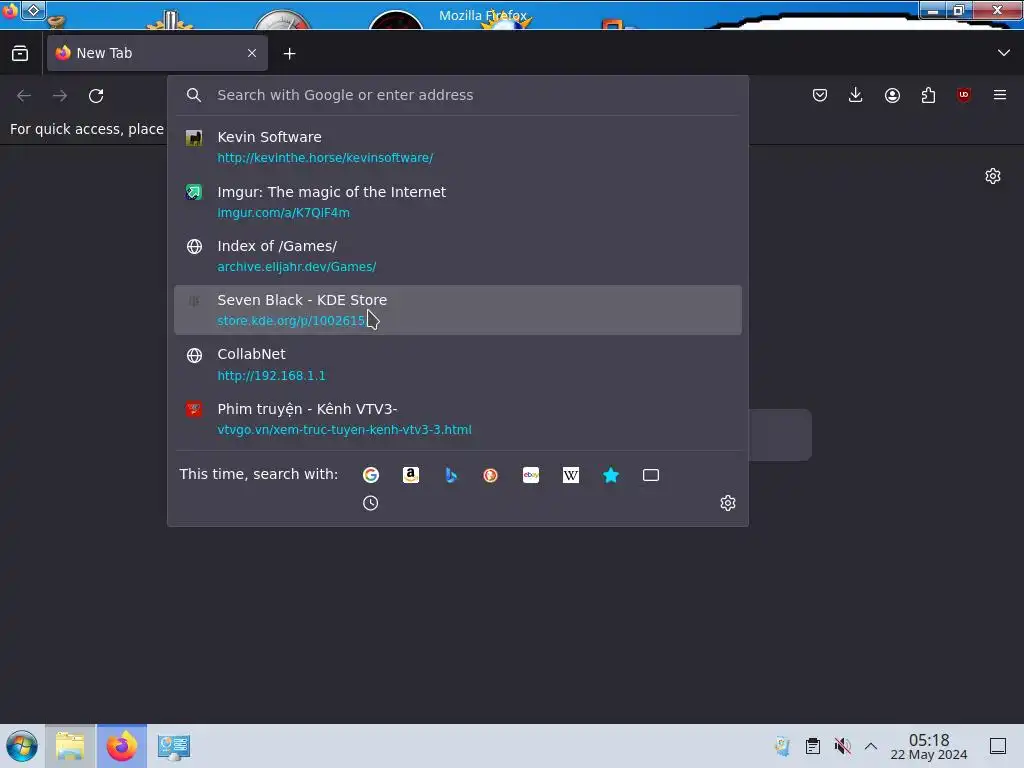Open Firefox account menu
The width and height of the screenshot is (1024, 768).
click(x=892, y=95)
